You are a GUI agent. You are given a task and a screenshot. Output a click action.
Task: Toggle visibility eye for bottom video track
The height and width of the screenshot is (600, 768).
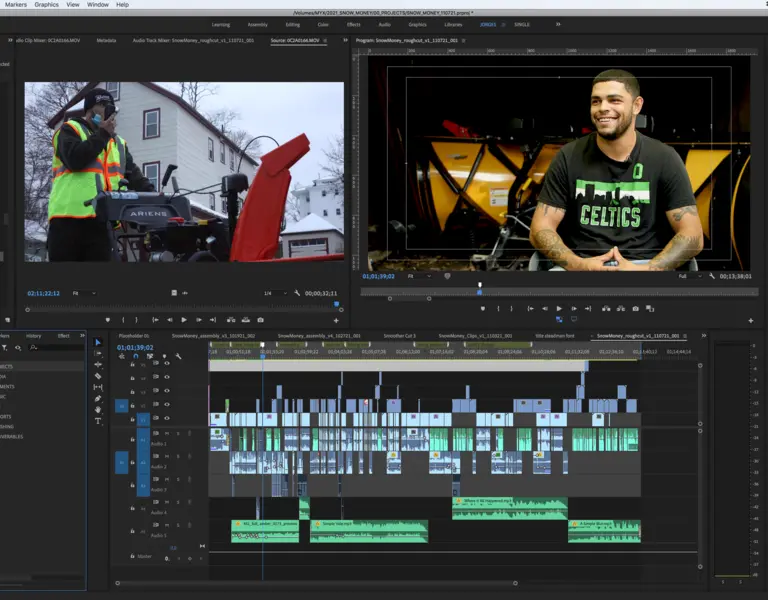point(167,418)
